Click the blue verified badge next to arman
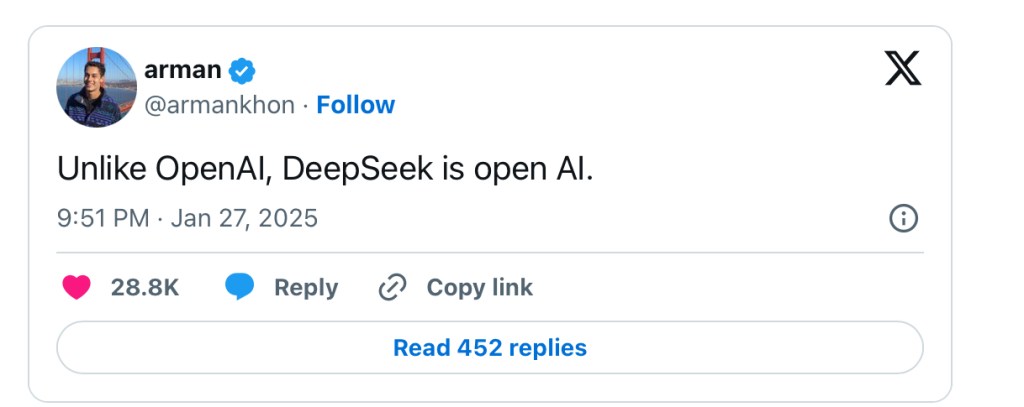This screenshot has height=407, width=1024. pyautogui.click(x=243, y=71)
